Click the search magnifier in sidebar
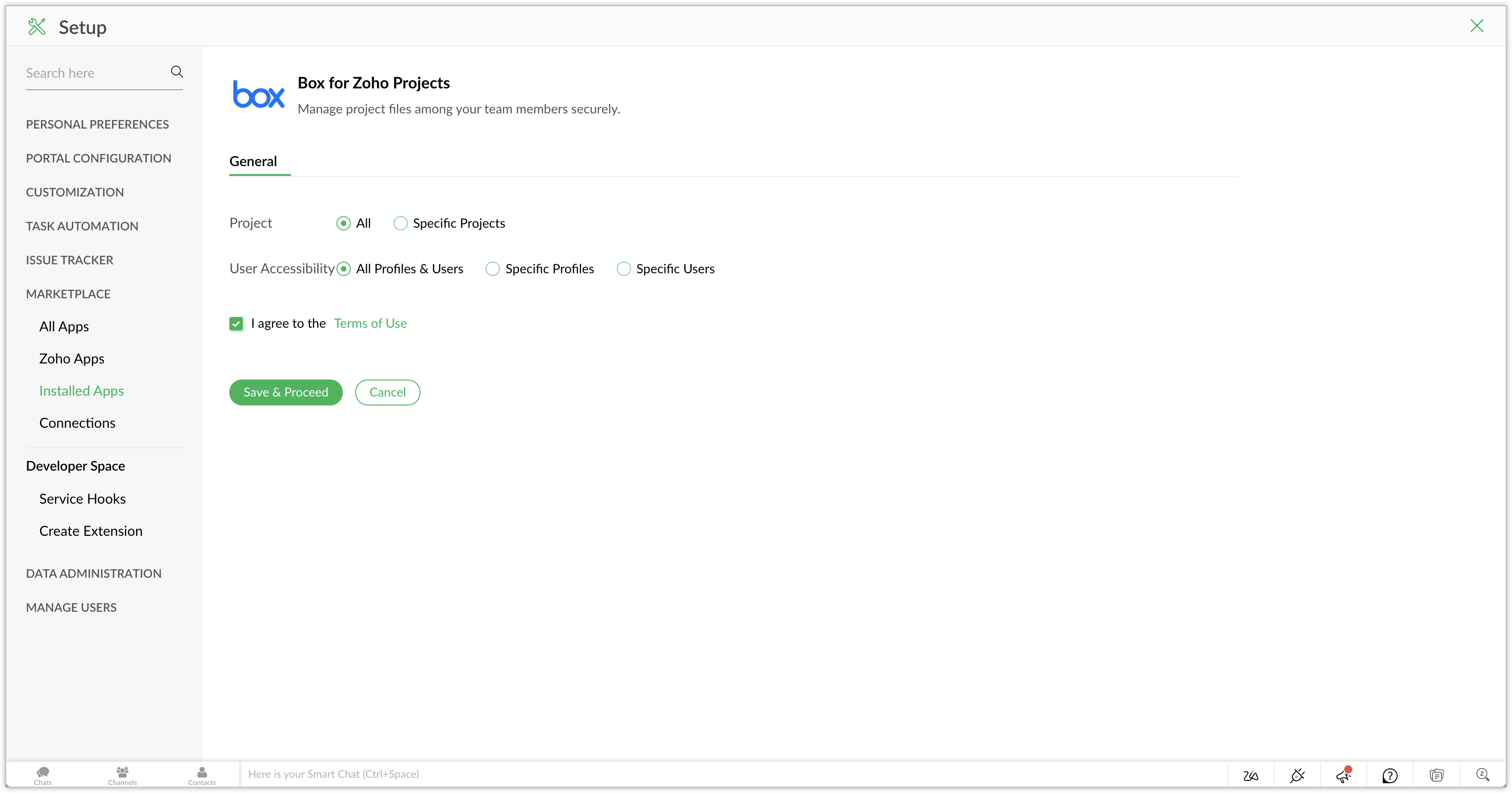1512x793 pixels. point(177,71)
